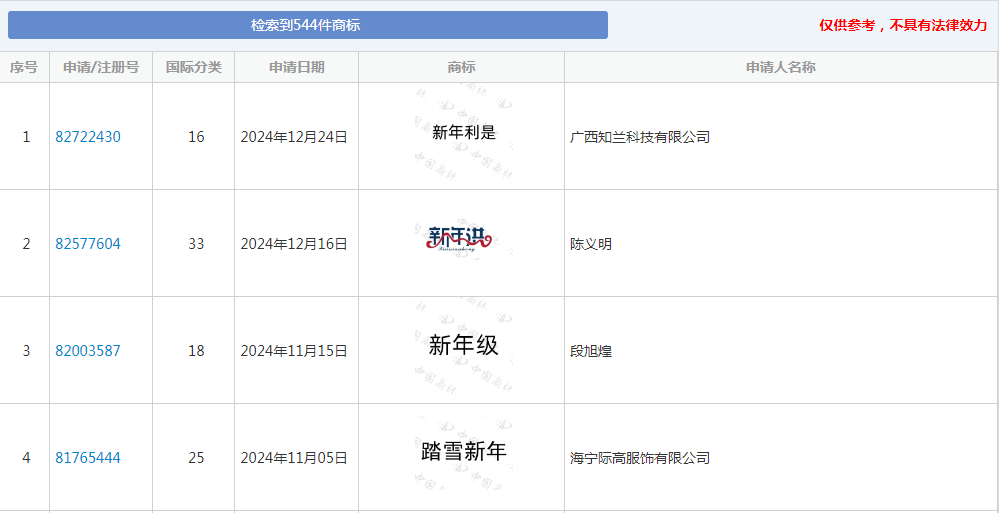Click date cell 2024年12月16日
1002x513 pixels.
point(294,243)
